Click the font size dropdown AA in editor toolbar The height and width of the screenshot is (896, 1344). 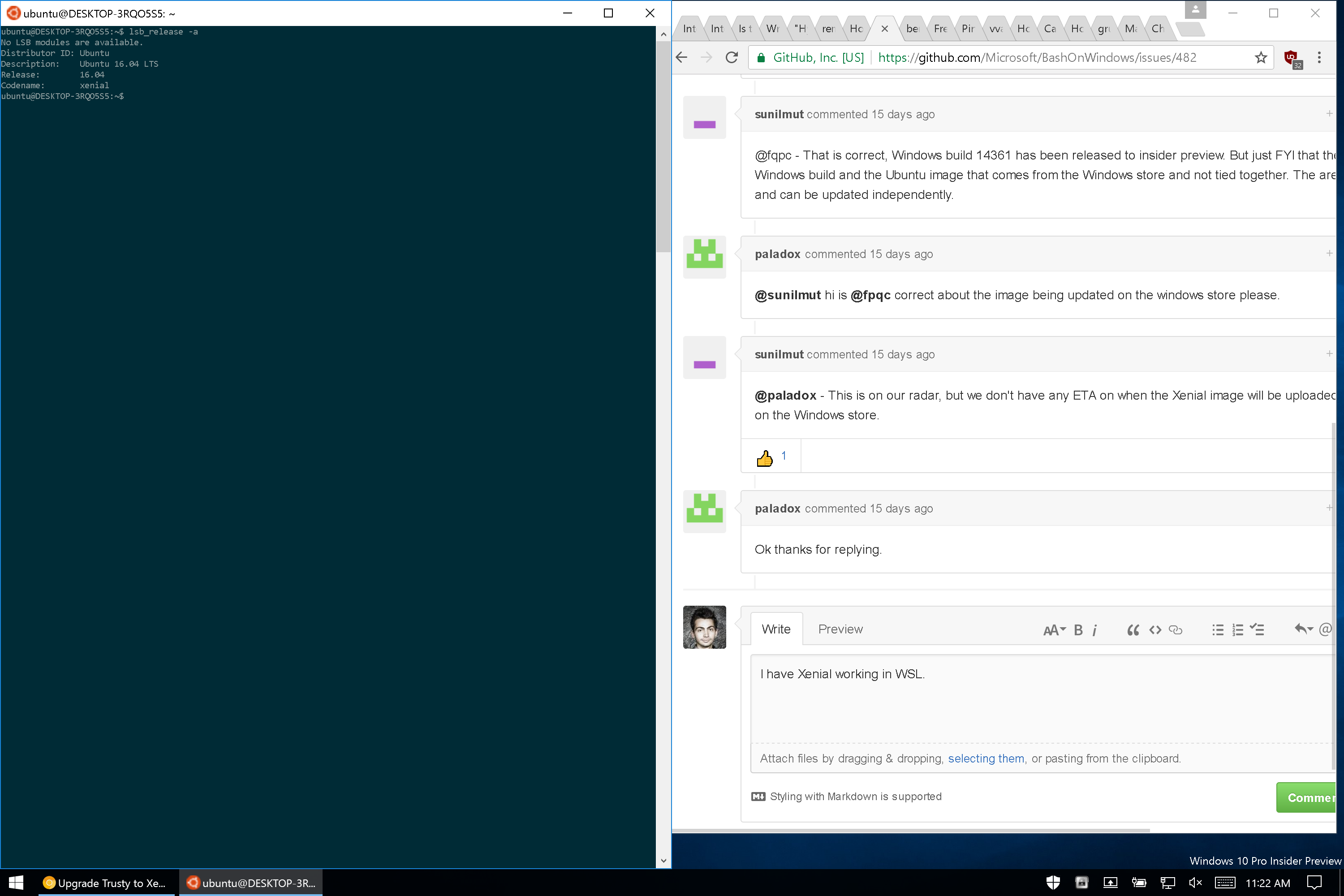1054,628
